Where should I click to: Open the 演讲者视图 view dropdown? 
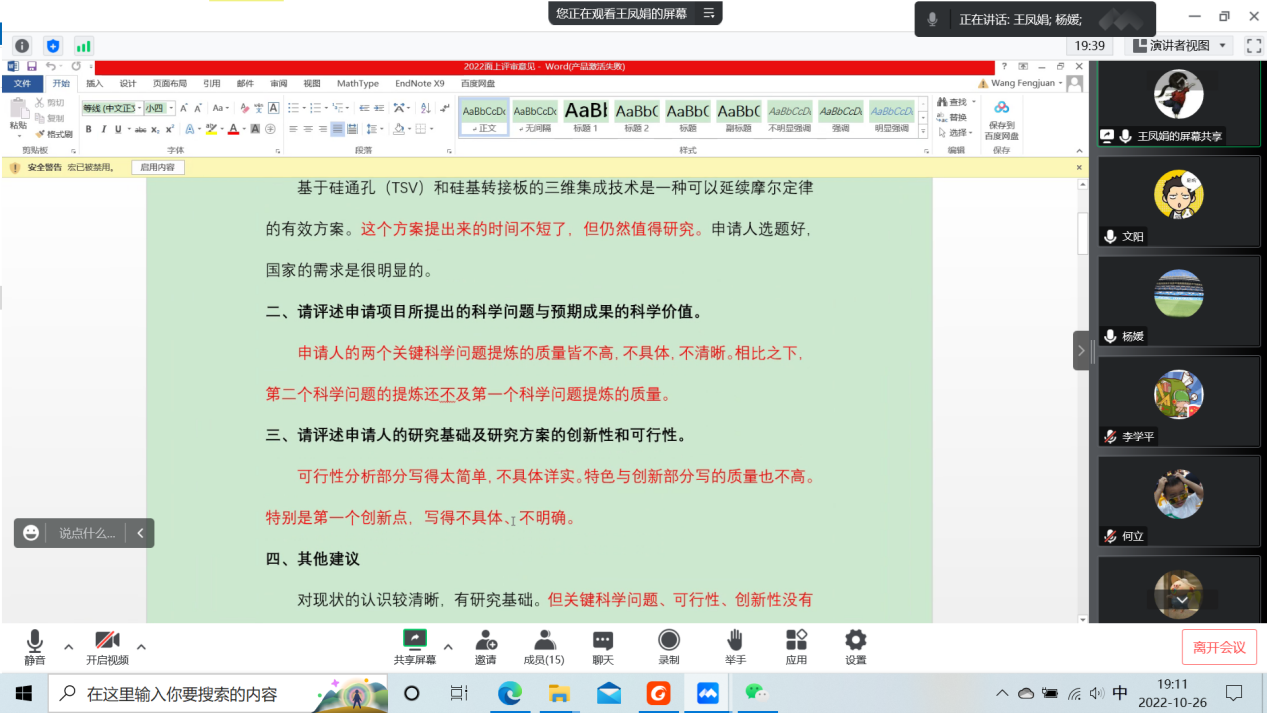tap(1180, 46)
